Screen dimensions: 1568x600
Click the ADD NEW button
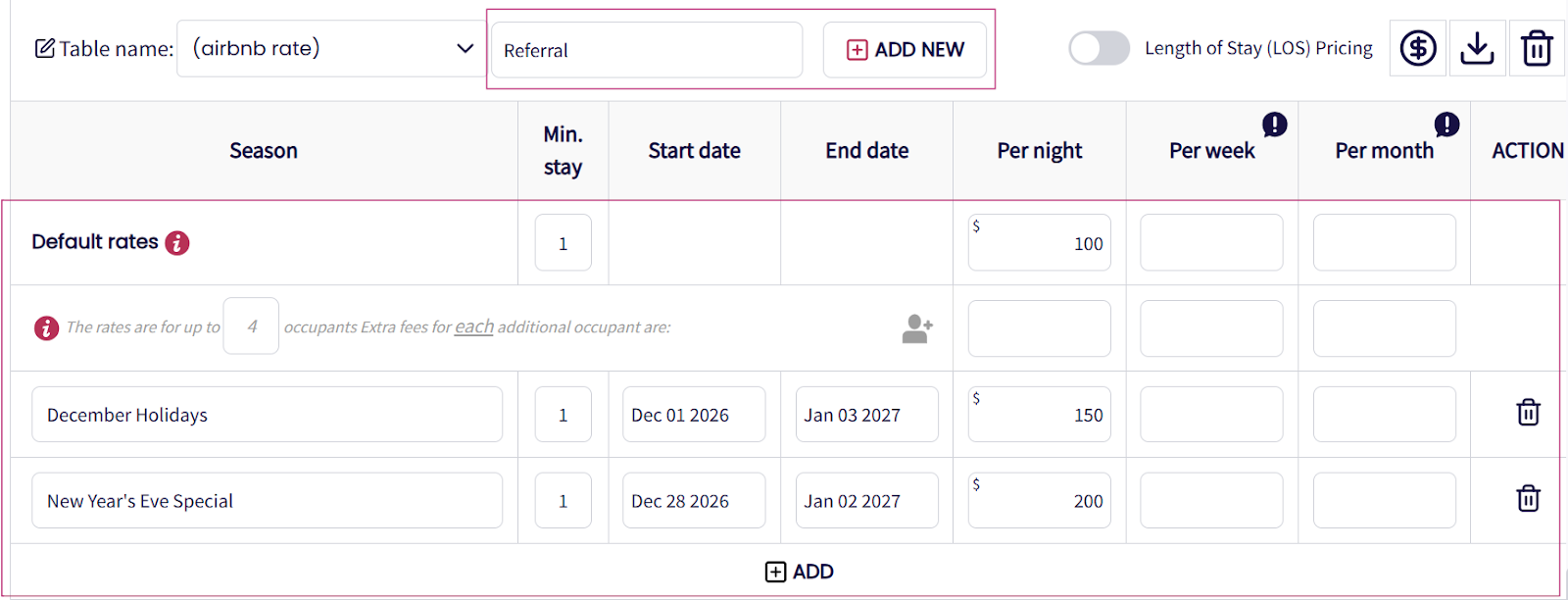point(905,50)
